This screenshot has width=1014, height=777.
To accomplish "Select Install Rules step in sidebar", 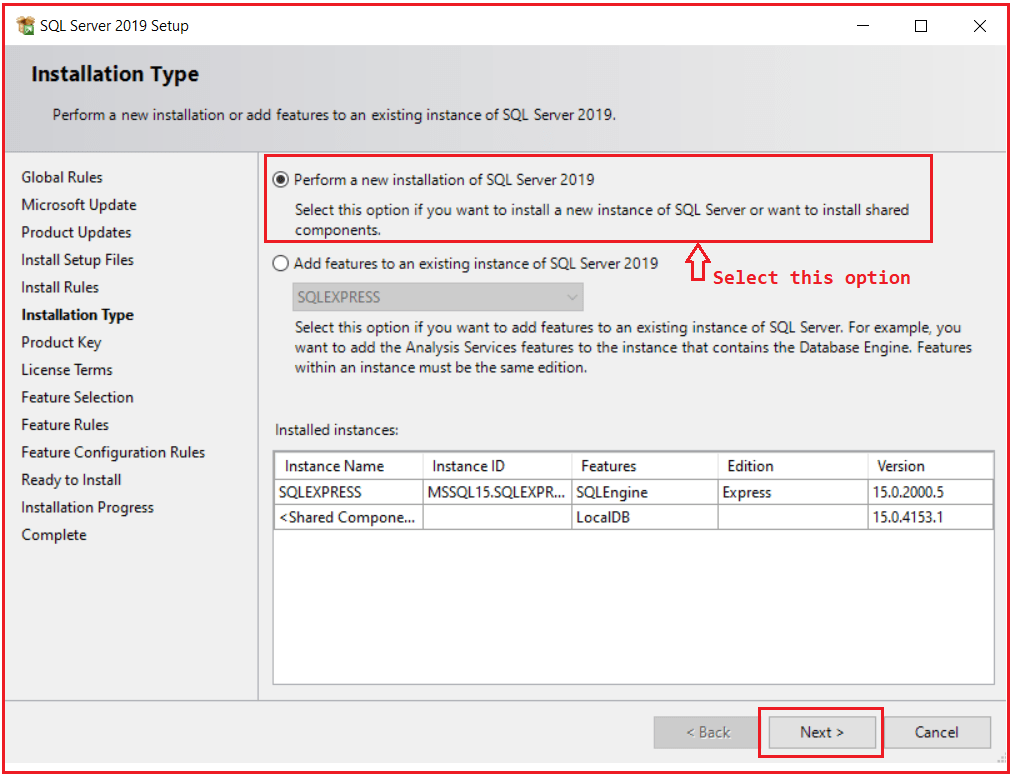I will [x=60, y=287].
